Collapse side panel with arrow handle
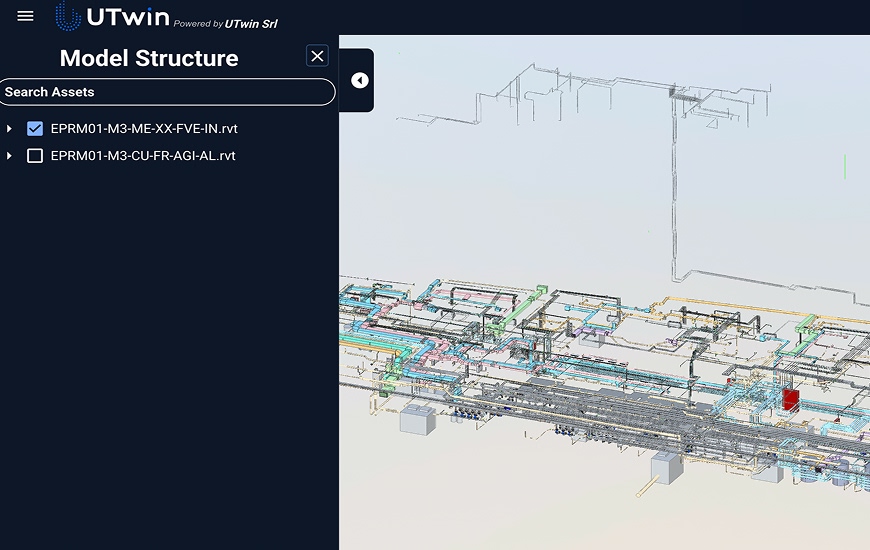The width and height of the screenshot is (870, 550). tap(360, 81)
